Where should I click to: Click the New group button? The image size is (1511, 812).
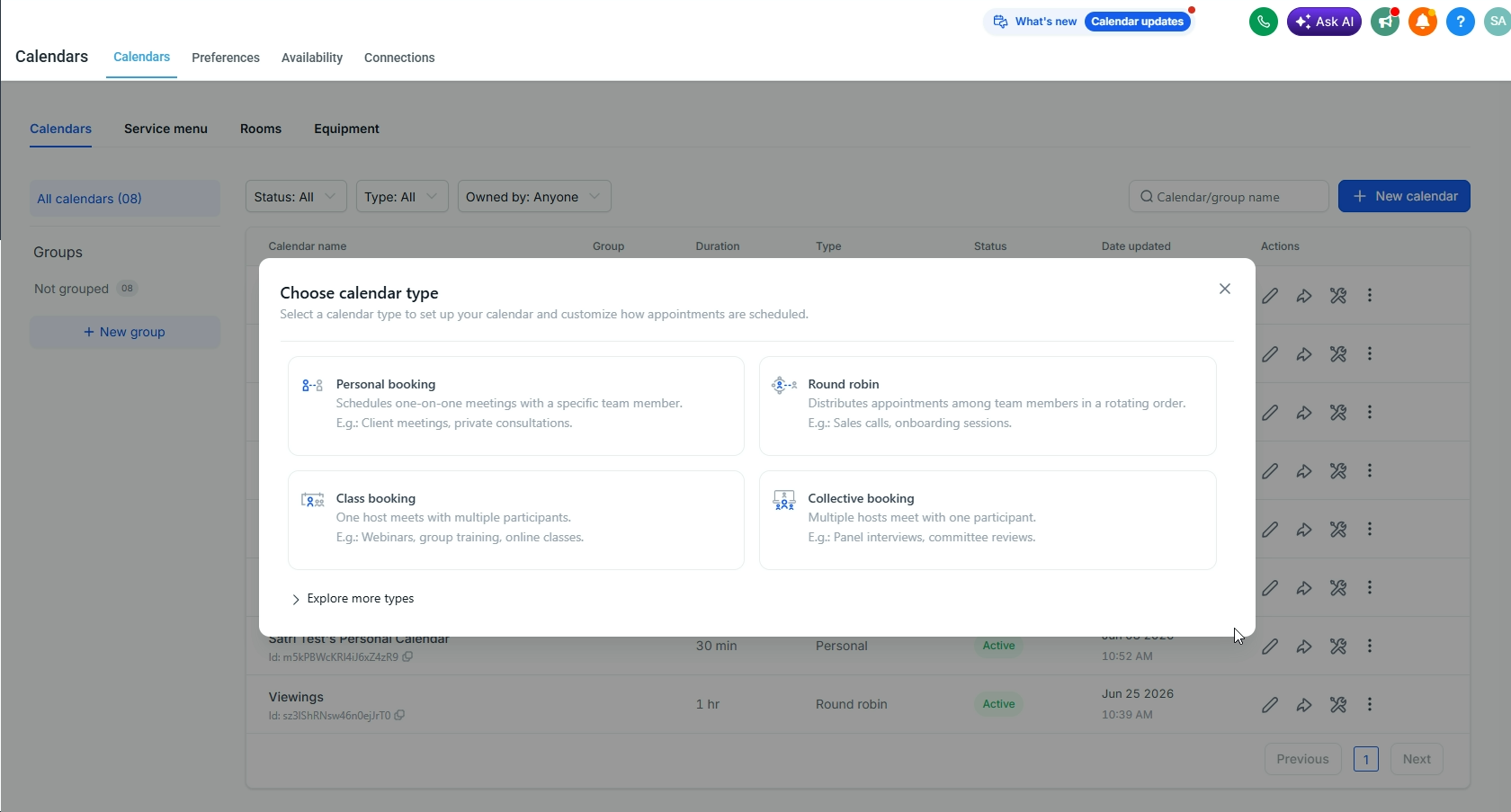125,332
